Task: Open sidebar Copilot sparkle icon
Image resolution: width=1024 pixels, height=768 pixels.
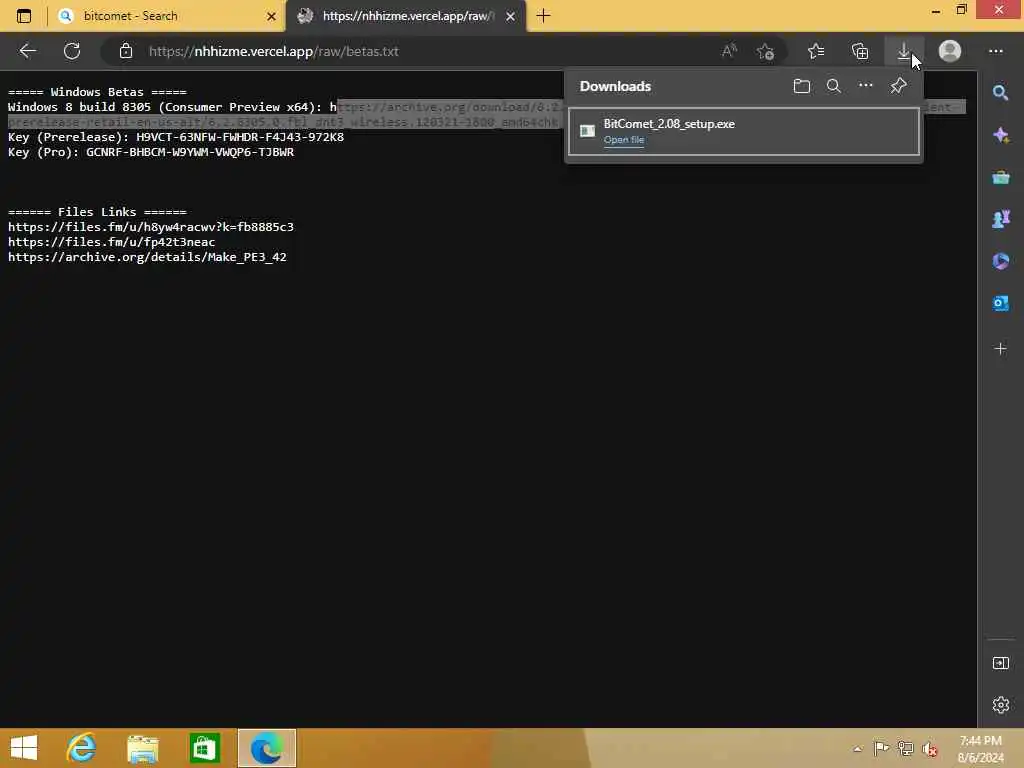Action: click(1000, 135)
